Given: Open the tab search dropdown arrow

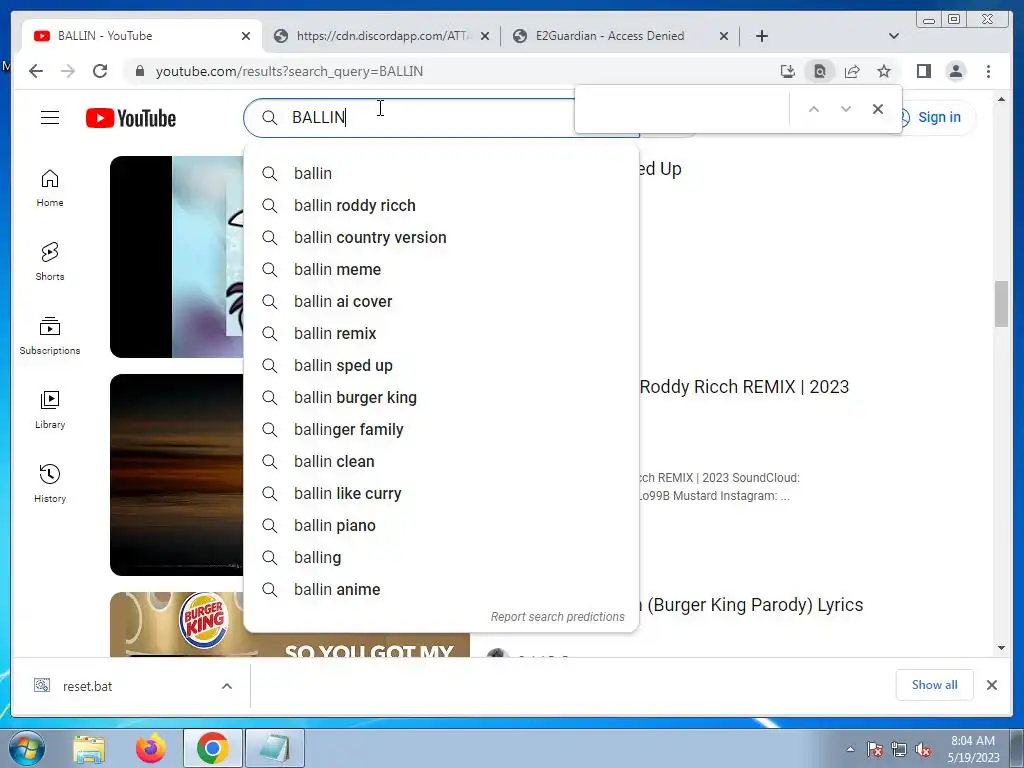Looking at the screenshot, I should pos(894,36).
